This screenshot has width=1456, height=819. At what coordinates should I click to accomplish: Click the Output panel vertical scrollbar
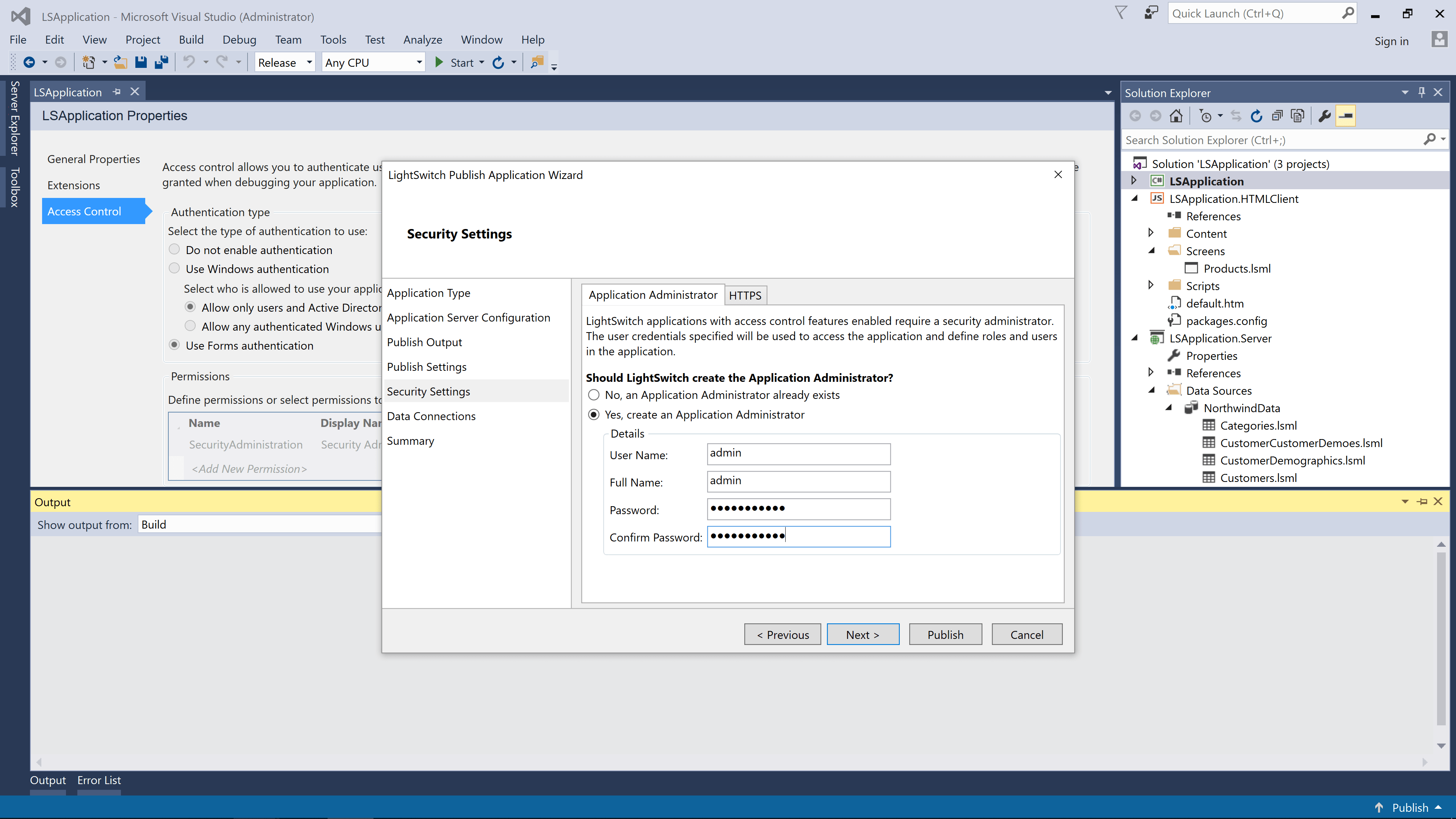tap(1441, 644)
